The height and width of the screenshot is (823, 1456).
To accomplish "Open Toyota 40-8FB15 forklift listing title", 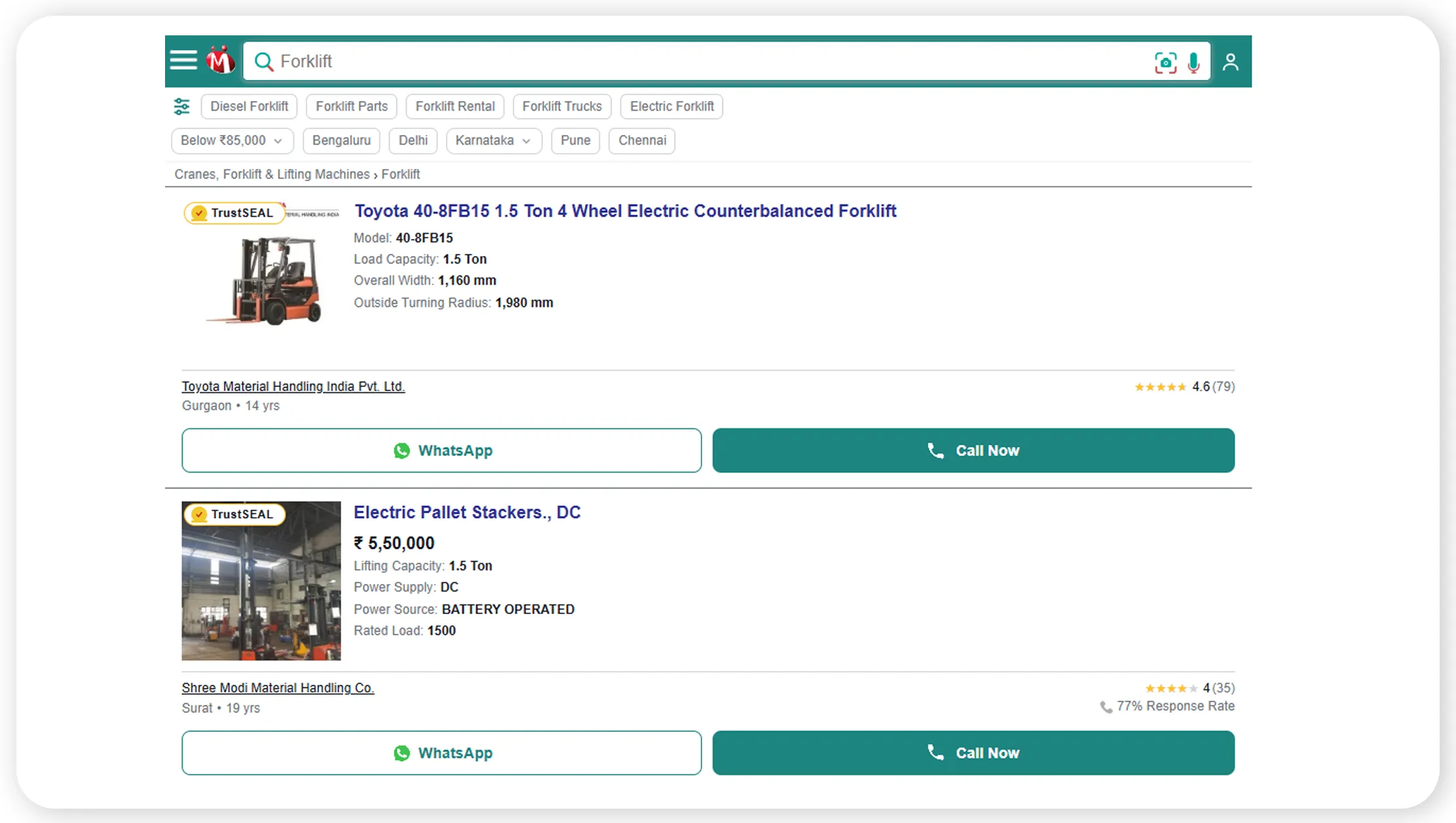I will click(625, 211).
